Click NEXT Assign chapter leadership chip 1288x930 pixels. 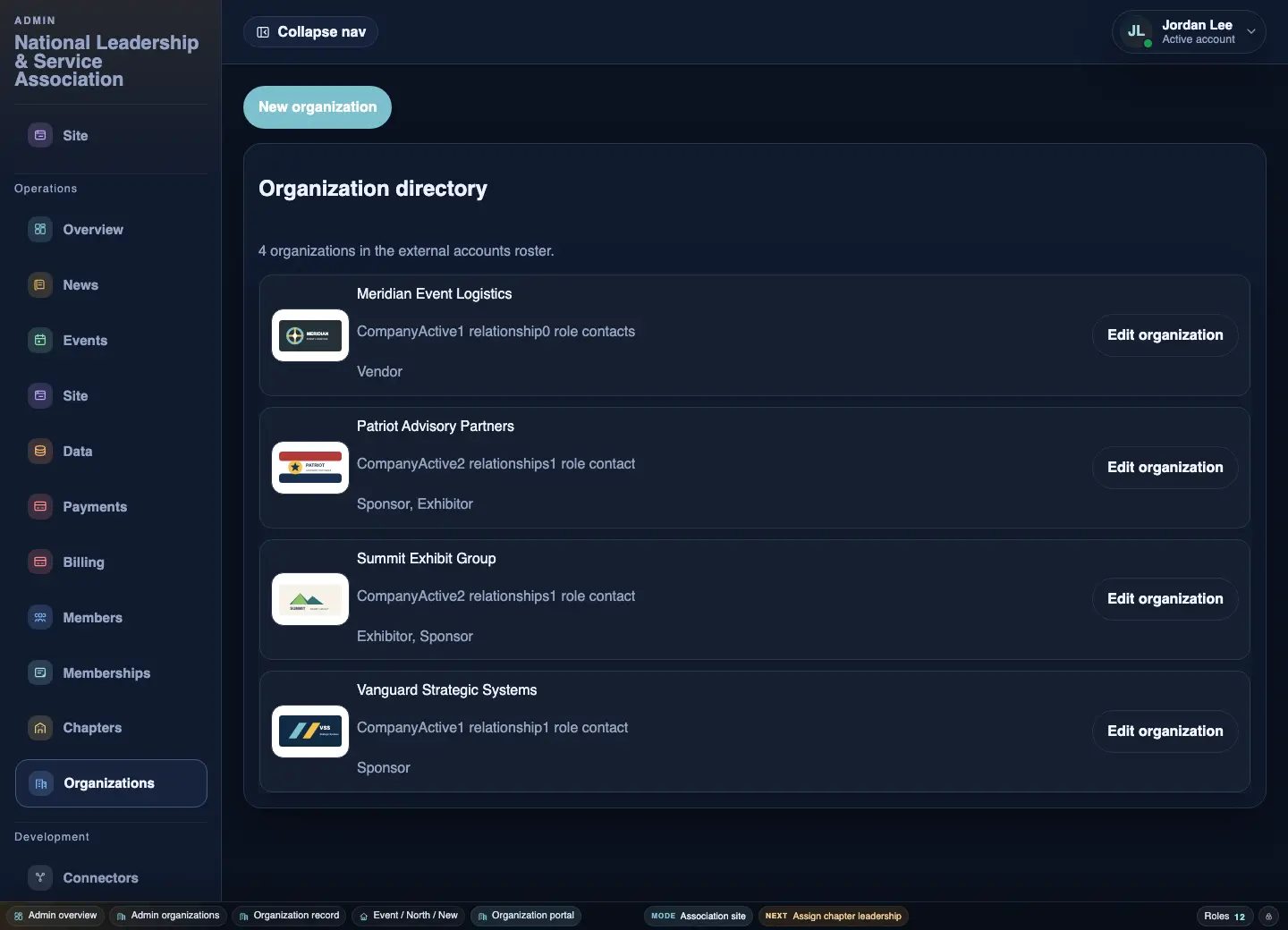click(834, 916)
